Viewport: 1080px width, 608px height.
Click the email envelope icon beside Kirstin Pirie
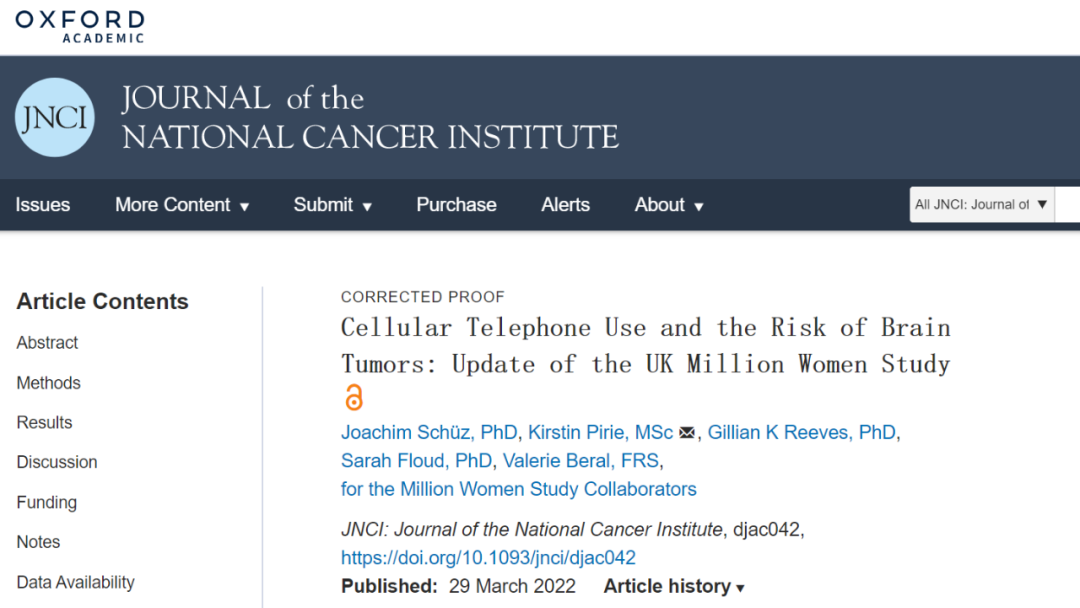click(687, 433)
